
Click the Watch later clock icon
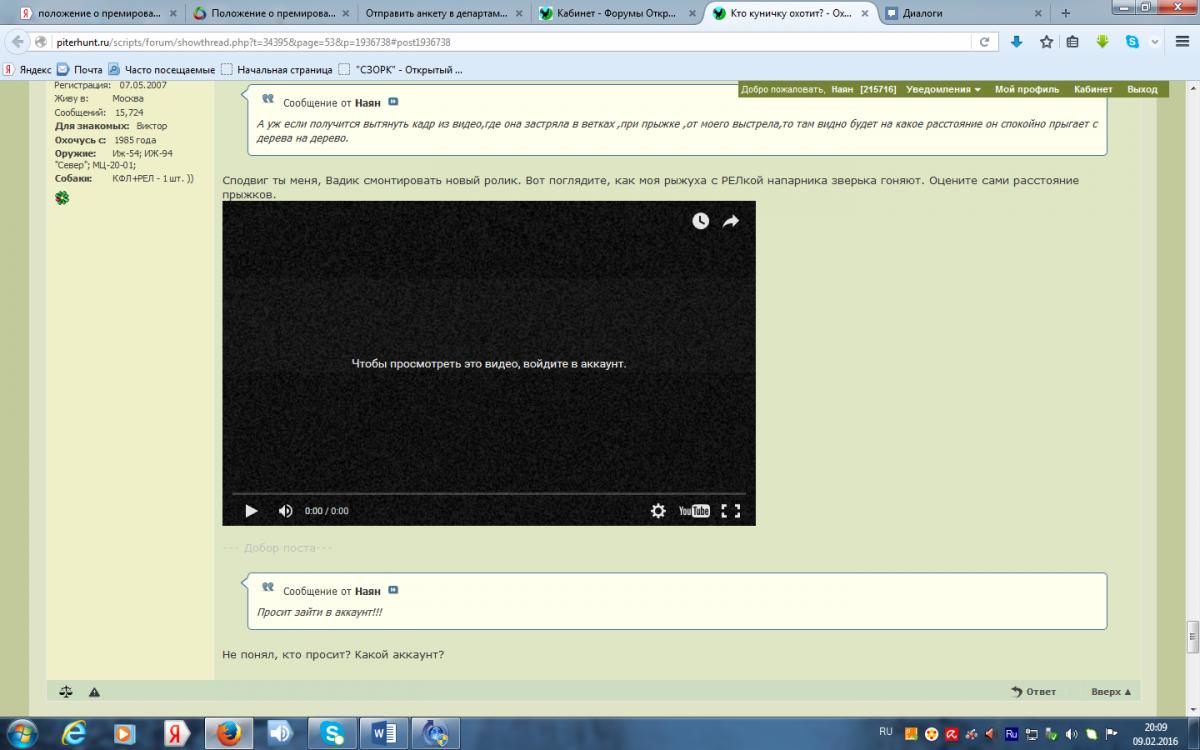(x=701, y=221)
